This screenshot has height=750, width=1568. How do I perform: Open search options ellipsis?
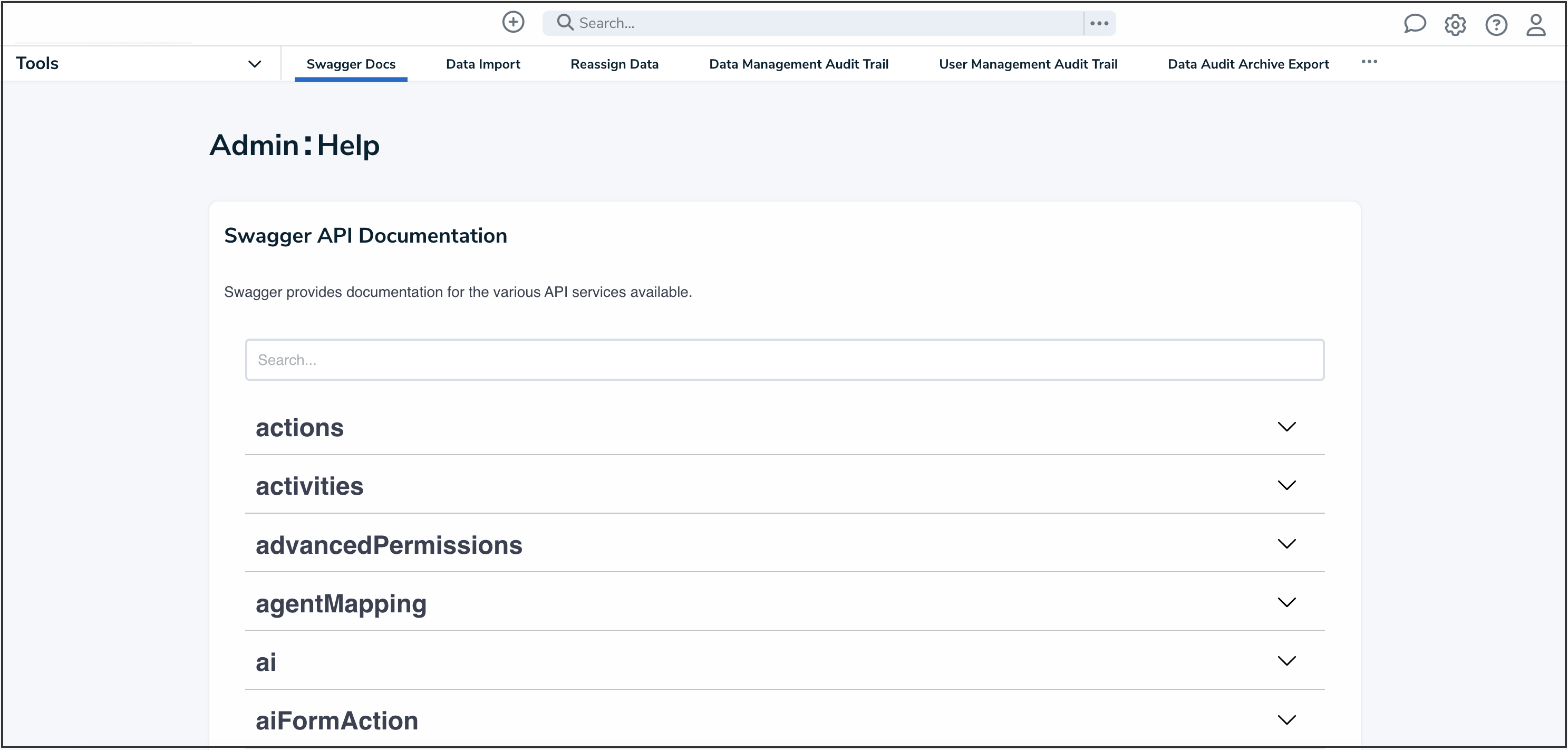point(1099,23)
